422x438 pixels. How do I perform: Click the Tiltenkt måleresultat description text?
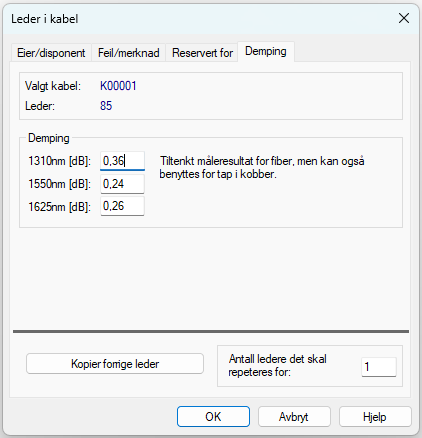coord(262,167)
